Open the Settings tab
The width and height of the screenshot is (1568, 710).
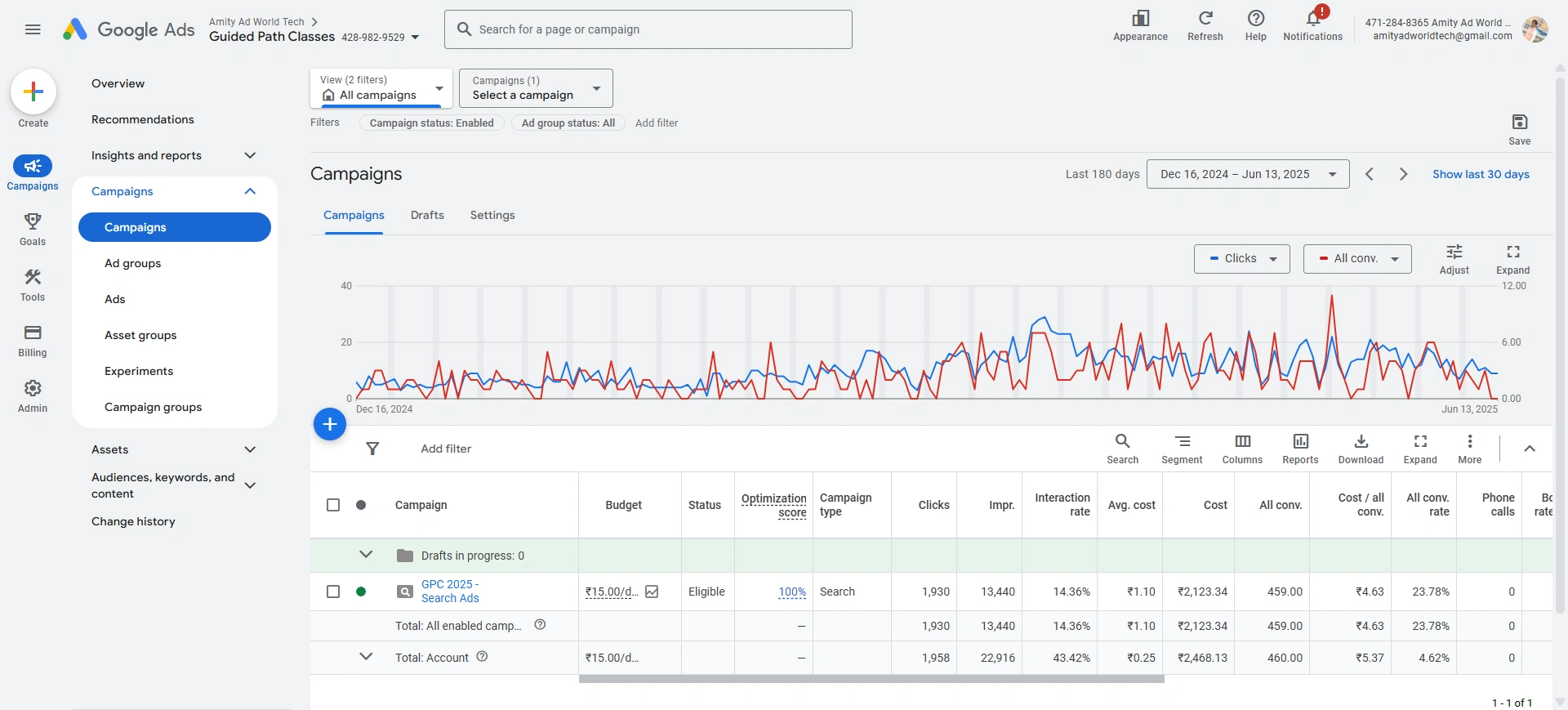click(492, 216)
